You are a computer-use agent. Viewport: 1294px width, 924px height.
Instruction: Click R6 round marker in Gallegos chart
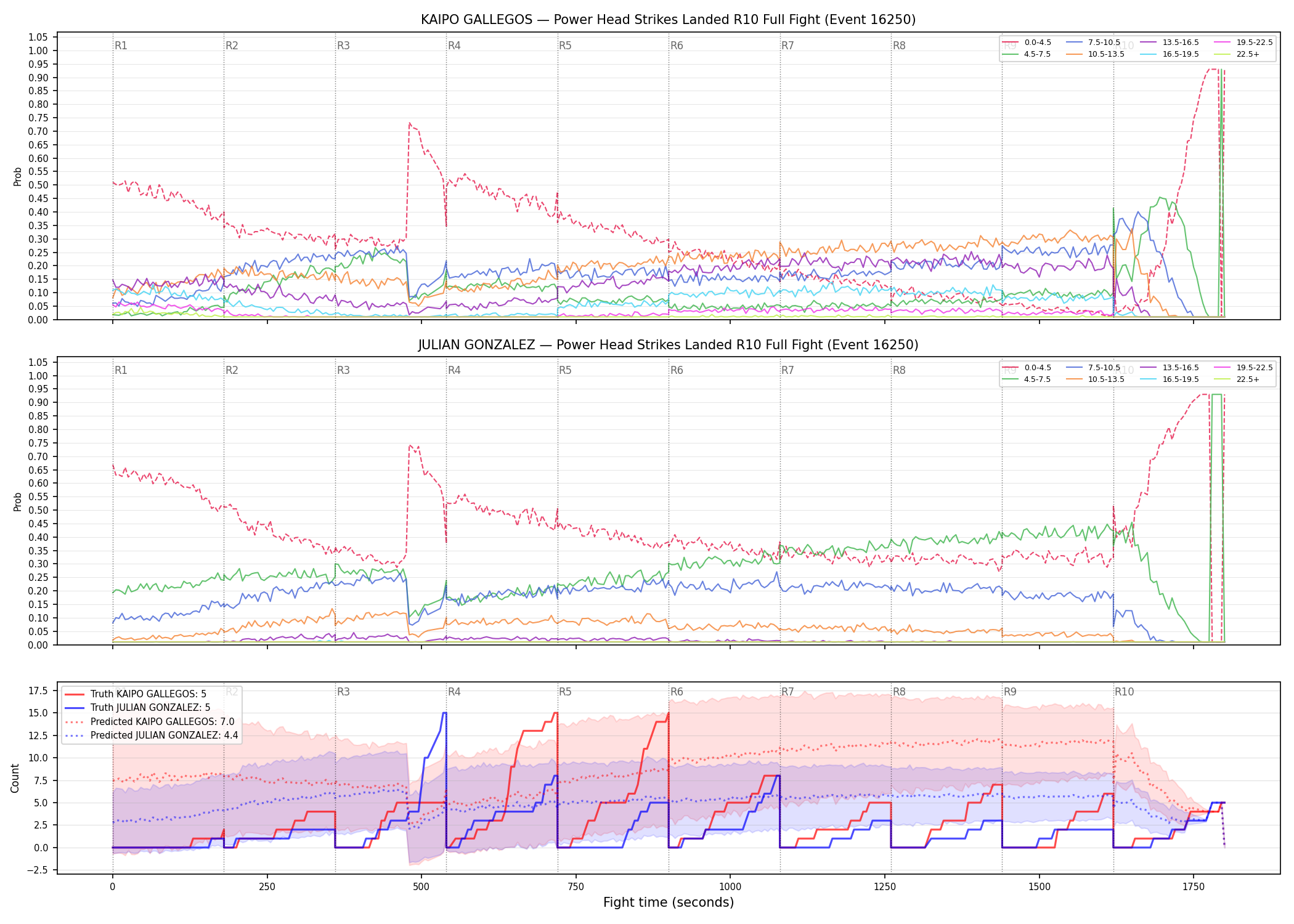pos(677,46)
